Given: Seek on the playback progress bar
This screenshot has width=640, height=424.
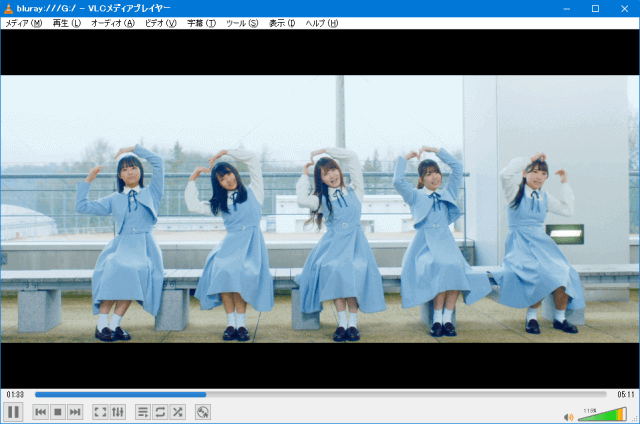Looking at the screenshot, I should (321, 395).
